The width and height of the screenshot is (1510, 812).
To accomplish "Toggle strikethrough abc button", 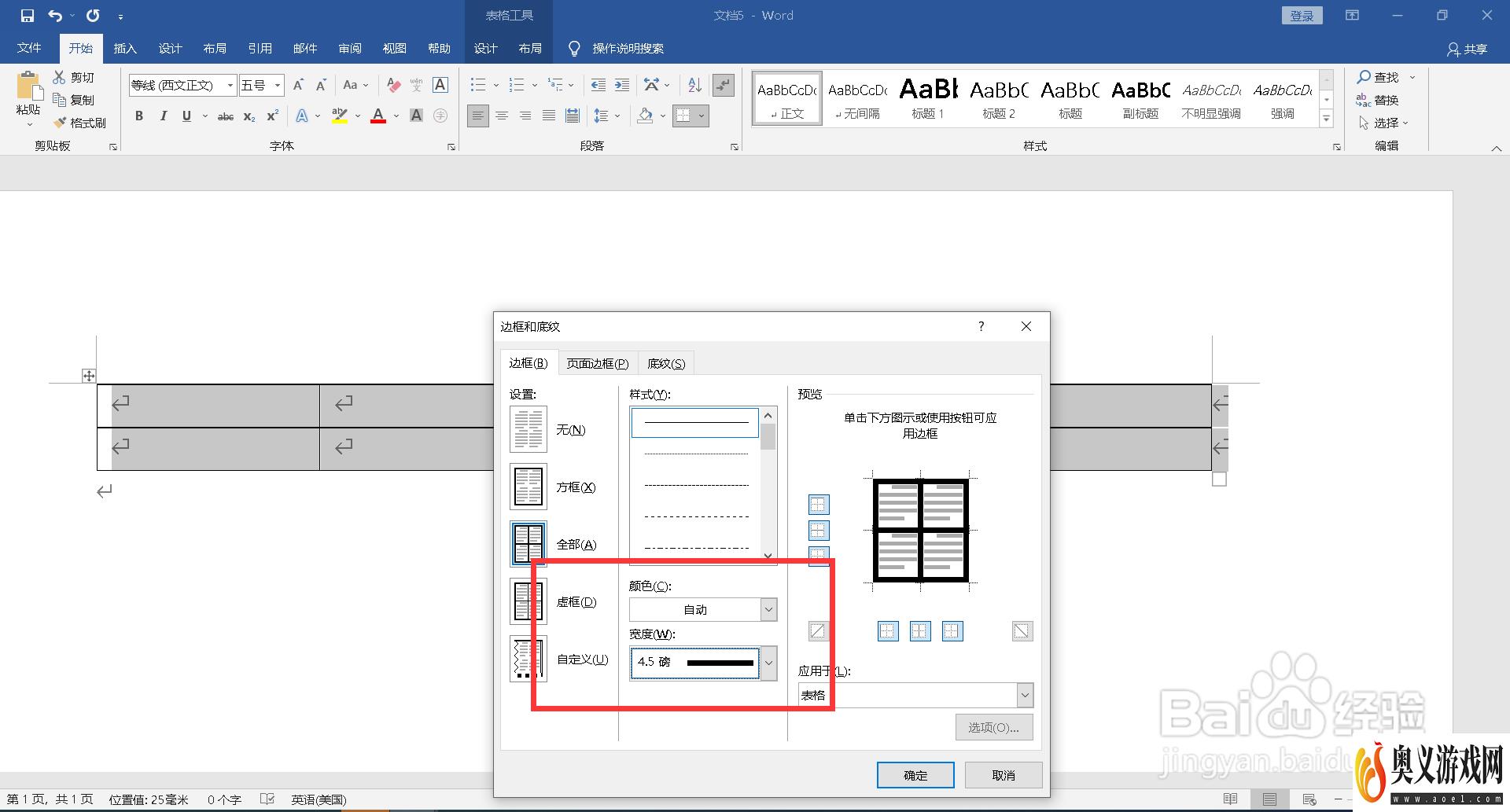I will pyautogui.click(x=226, y=116).
